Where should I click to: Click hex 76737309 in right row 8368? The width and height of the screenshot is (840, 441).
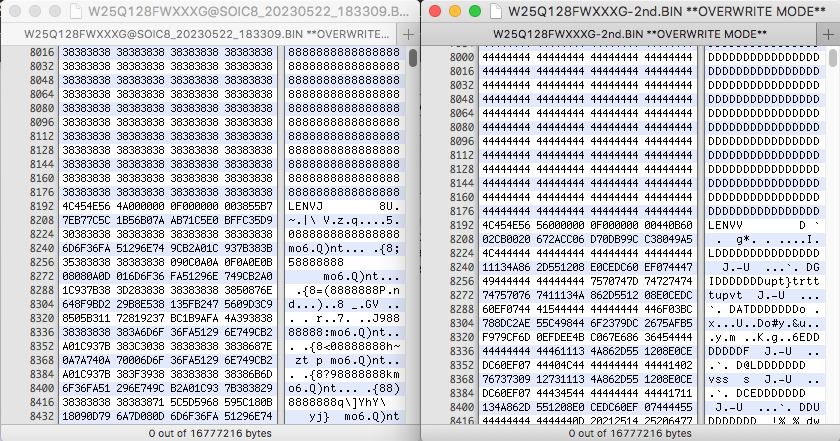(x=507, y=379)
